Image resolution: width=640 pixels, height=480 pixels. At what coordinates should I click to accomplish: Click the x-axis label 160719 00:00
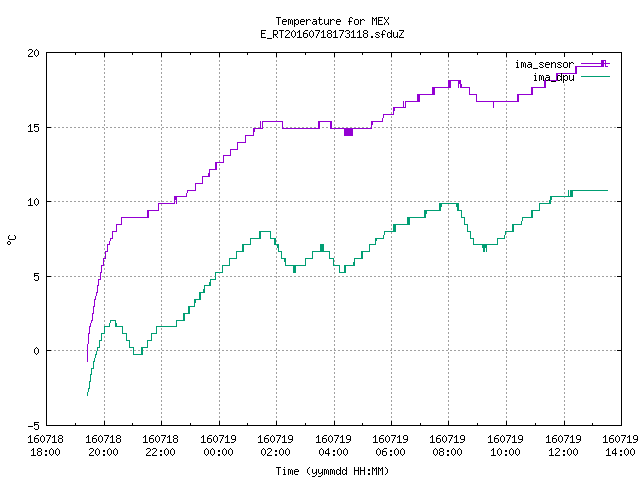[x=218, y=445]
